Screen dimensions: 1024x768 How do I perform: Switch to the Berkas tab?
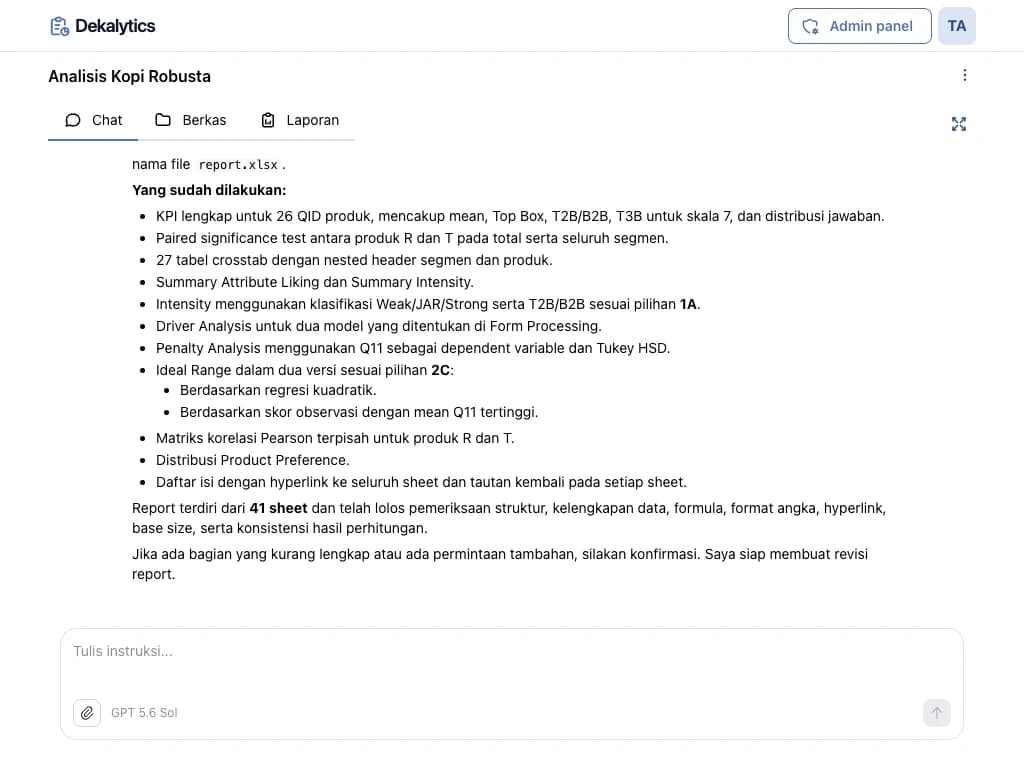tap(191, 120)
